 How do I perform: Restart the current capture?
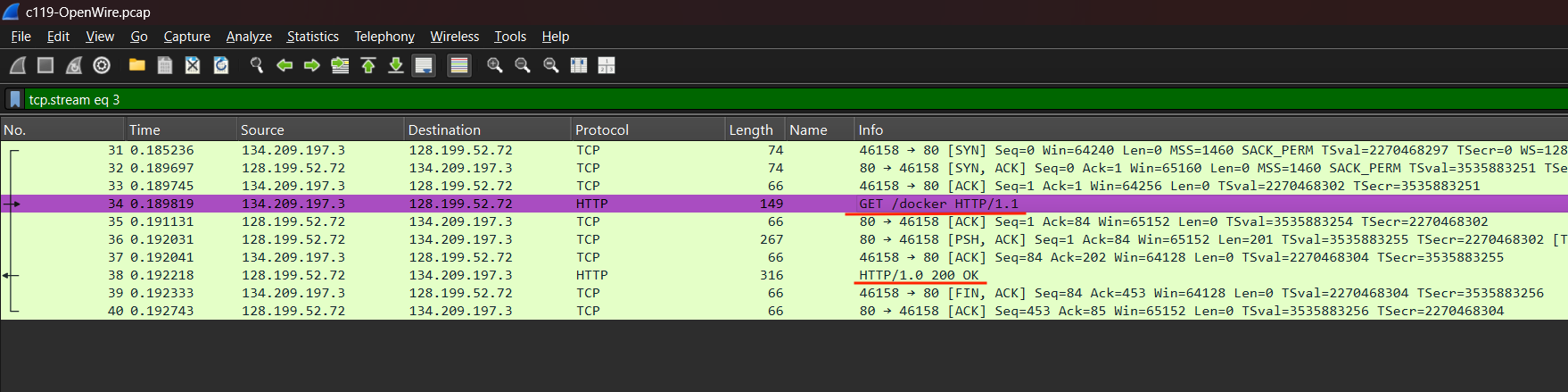pos(74,65)
